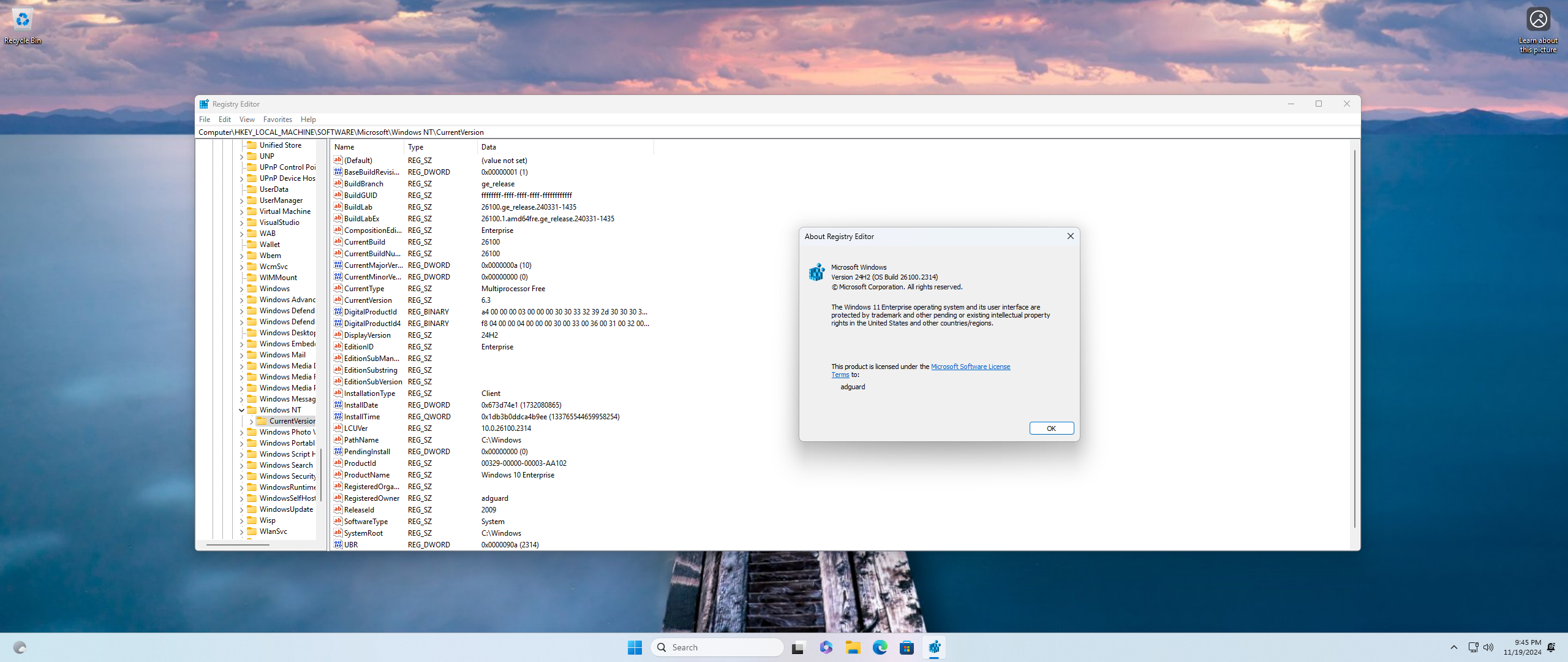
Task: Sort values by the Data column header
Action: point(565,147)
